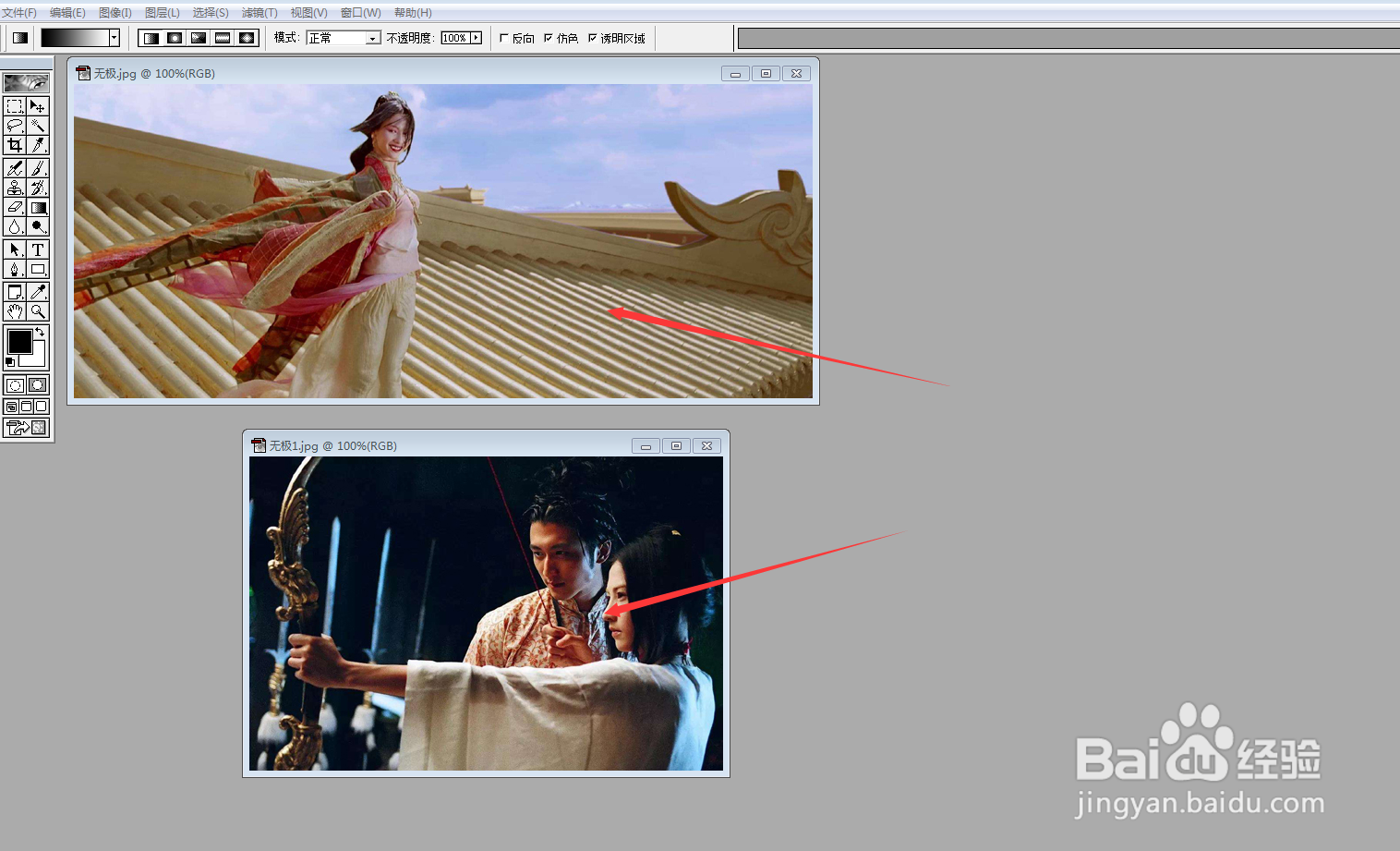Open the 选择(S) menu
The image size is (1400, 851).
(211, 13)
